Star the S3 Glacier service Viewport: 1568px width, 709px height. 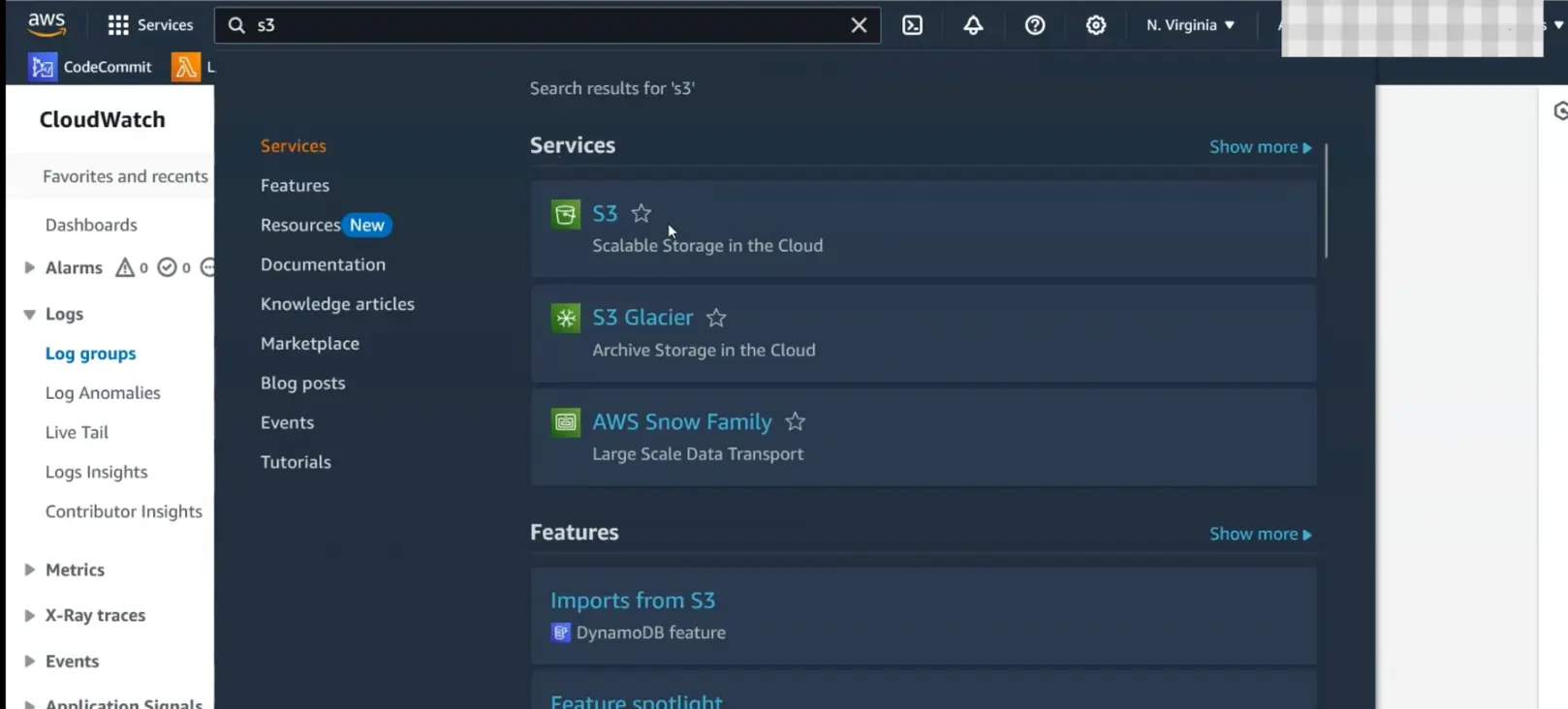coord(716,318)
